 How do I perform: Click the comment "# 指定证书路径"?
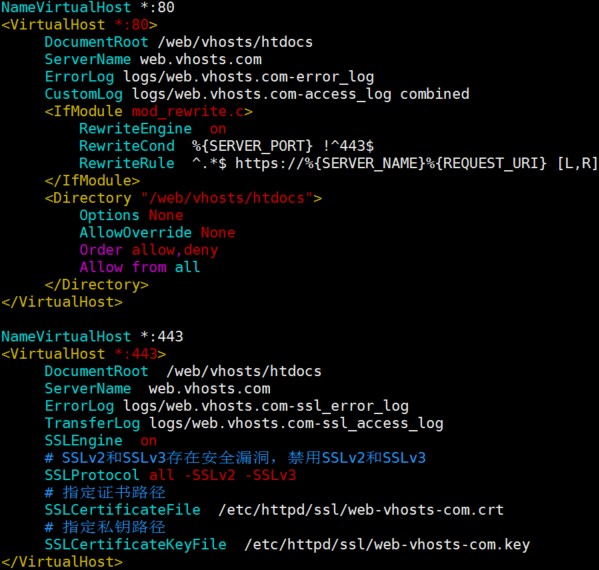(105, 492)
